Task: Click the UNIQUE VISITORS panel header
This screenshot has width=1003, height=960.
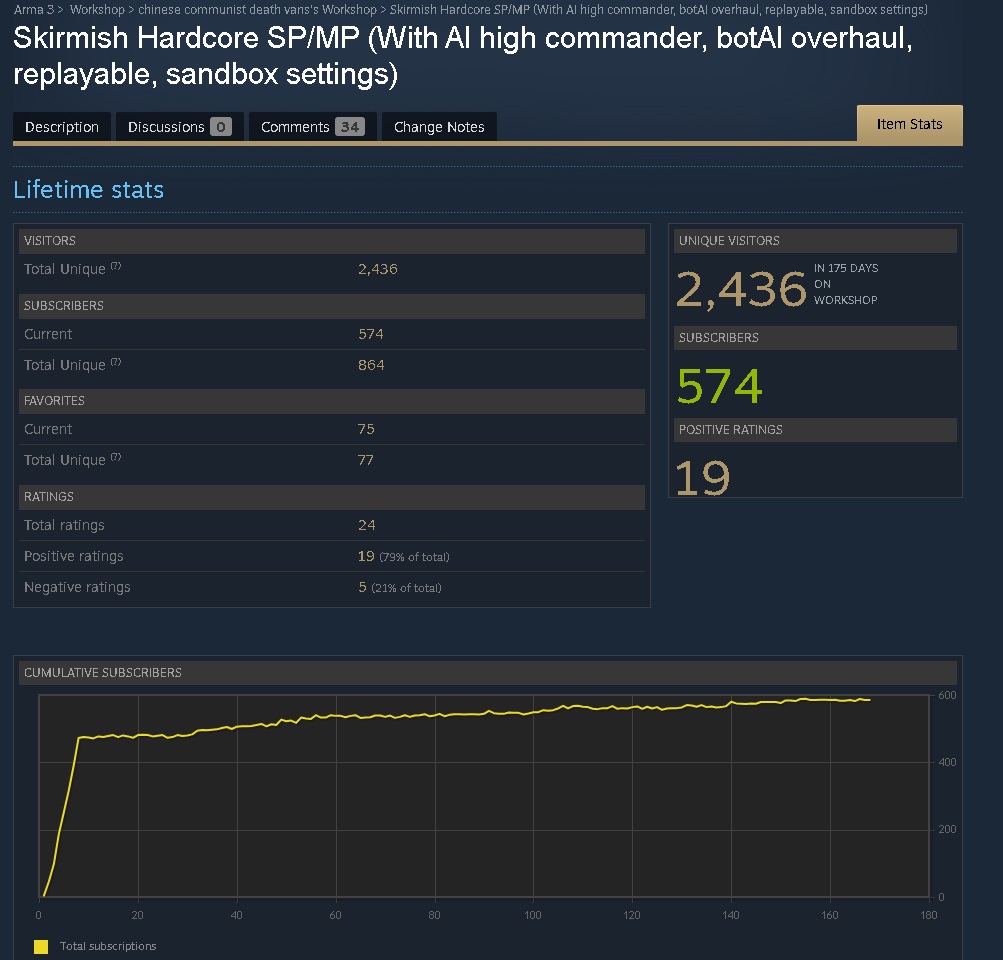Action: (x=816, y=241)
